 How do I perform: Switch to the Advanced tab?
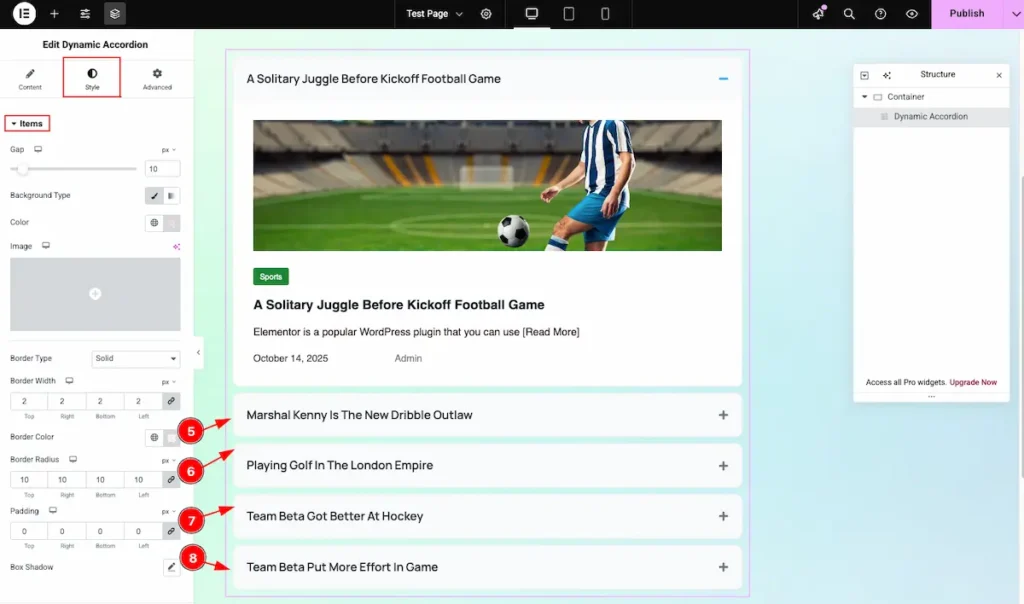coord(157,79)
